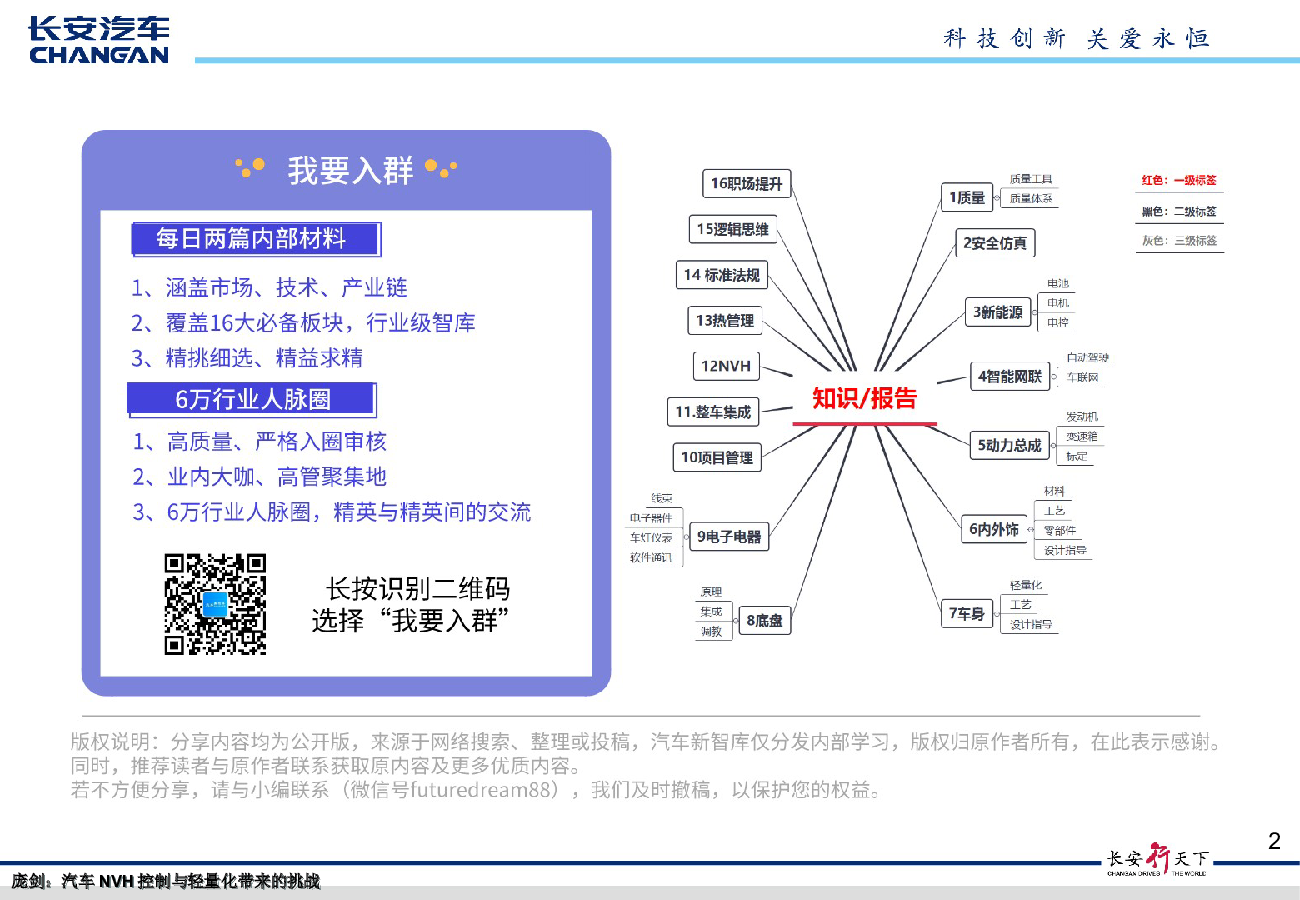Click the 零部件 sub-node

click(x=1059, y=530)
